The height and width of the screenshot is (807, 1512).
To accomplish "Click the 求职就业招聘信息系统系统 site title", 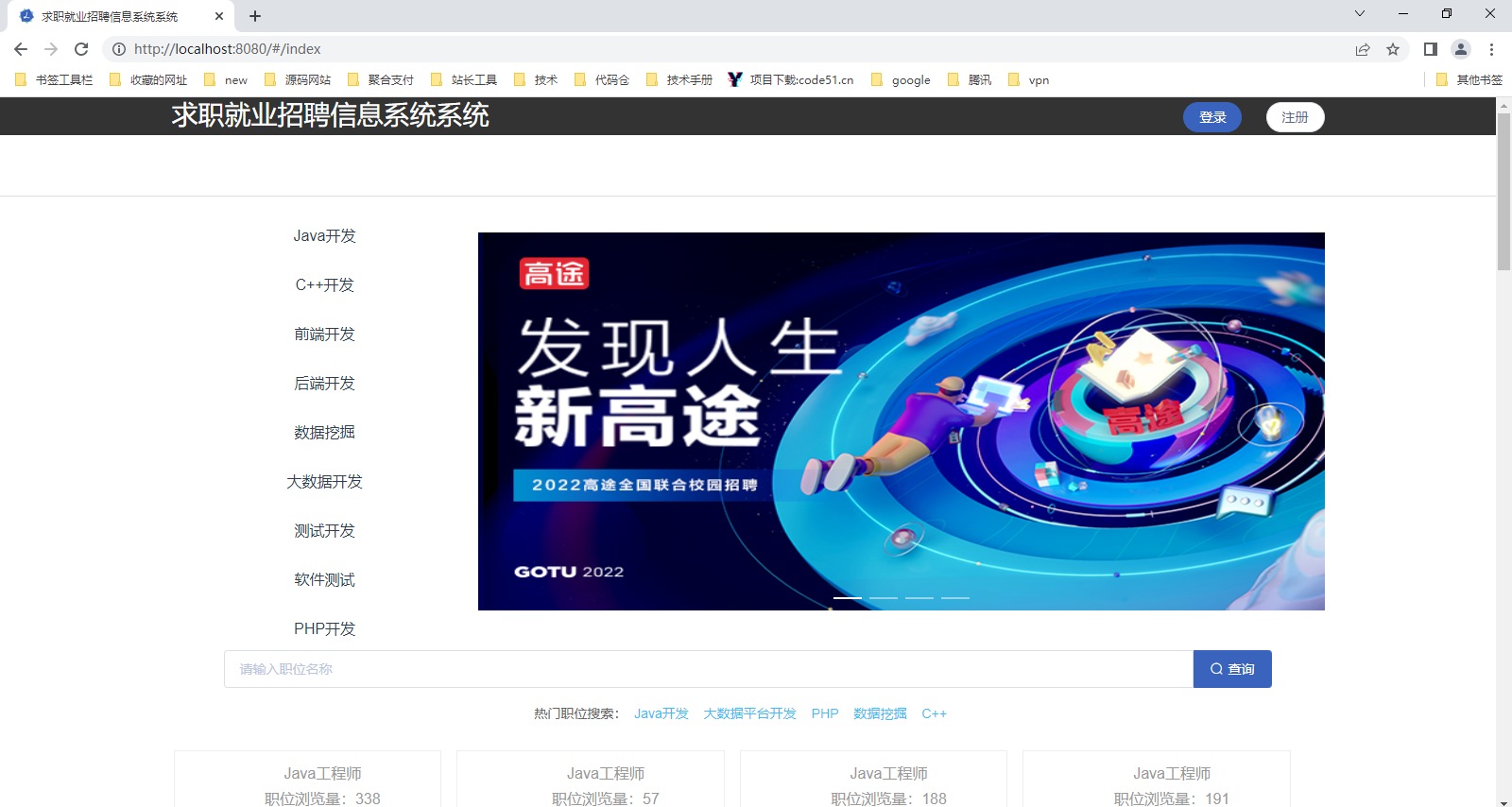I will click(331, 115).
